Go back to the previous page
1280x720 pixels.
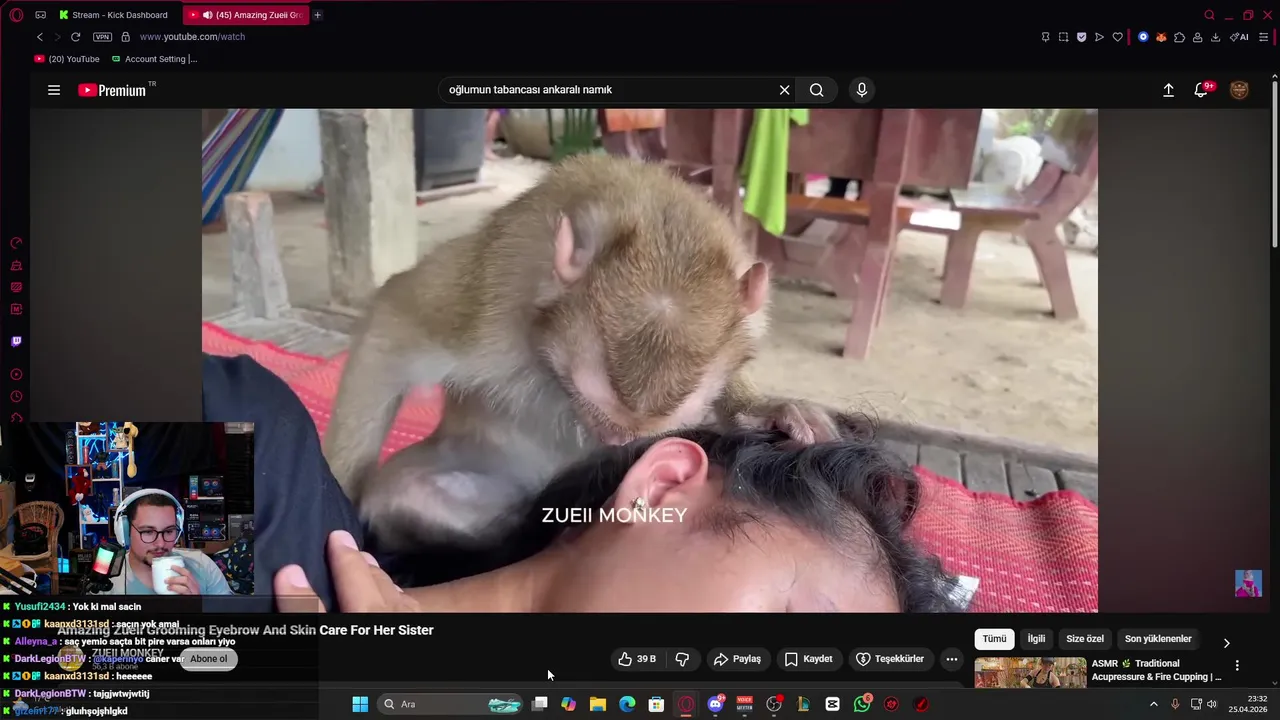tap(40, 37)
